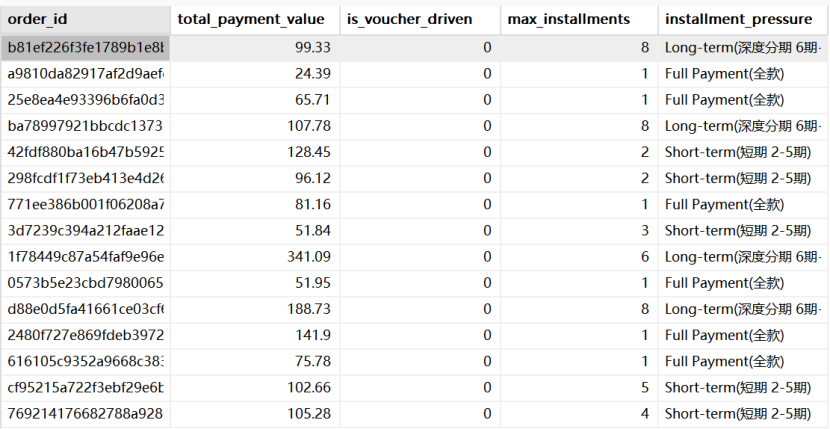The width and height of the screenshot is (830, 429).
Task: Select Short-term cell in 105.28 row
Action: click(x=744, y=414)
